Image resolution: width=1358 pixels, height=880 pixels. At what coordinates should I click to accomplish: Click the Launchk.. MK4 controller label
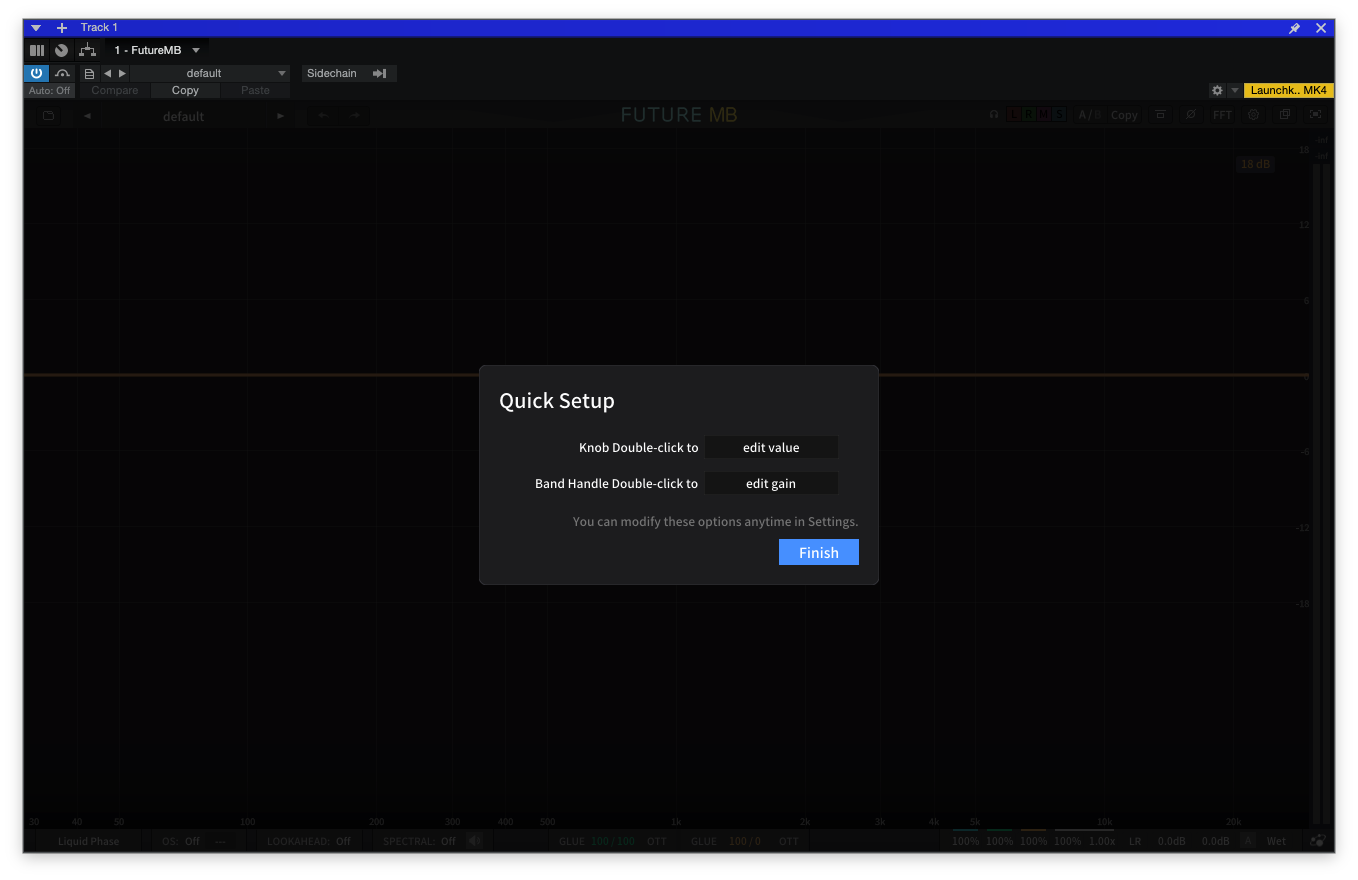1289,90
